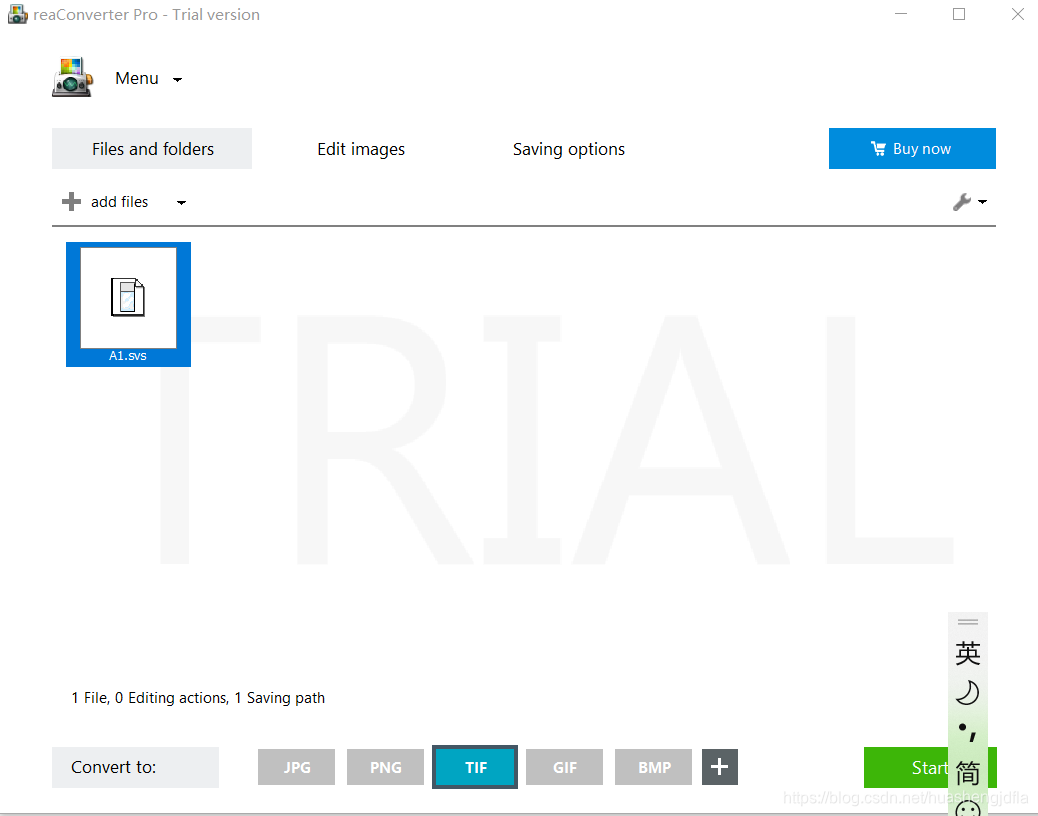The height and width of the screenshot is (816, 1038).
Task: Choose GIF as output format
Action: 565,767
